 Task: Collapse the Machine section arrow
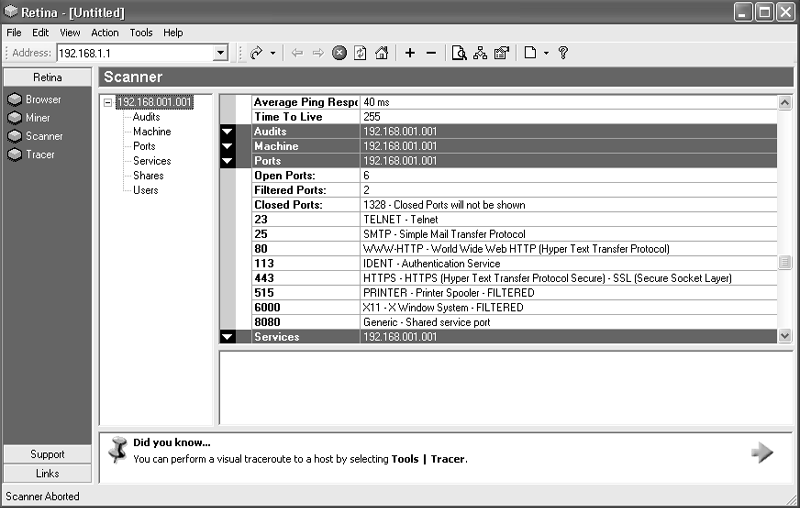[x=228, y=146]
